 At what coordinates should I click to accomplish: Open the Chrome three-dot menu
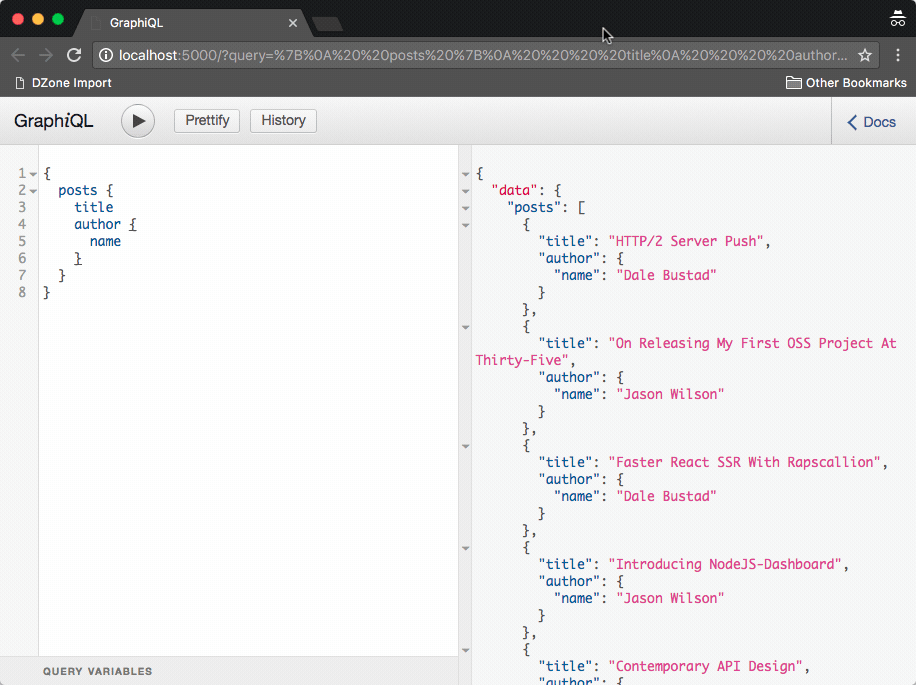click(898, 55)
